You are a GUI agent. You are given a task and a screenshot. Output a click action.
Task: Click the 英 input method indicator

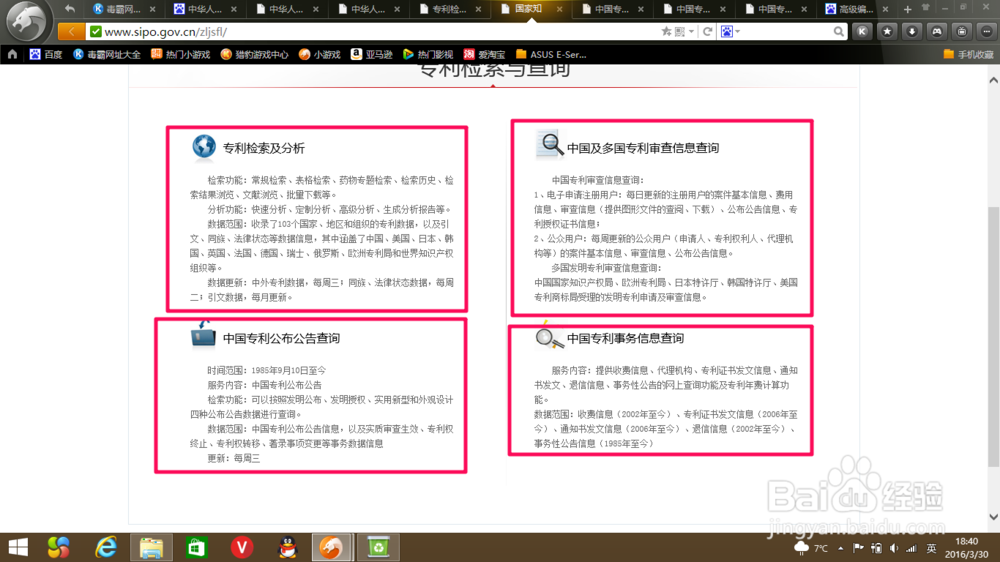pyautogui.click(x=931, y=548)
